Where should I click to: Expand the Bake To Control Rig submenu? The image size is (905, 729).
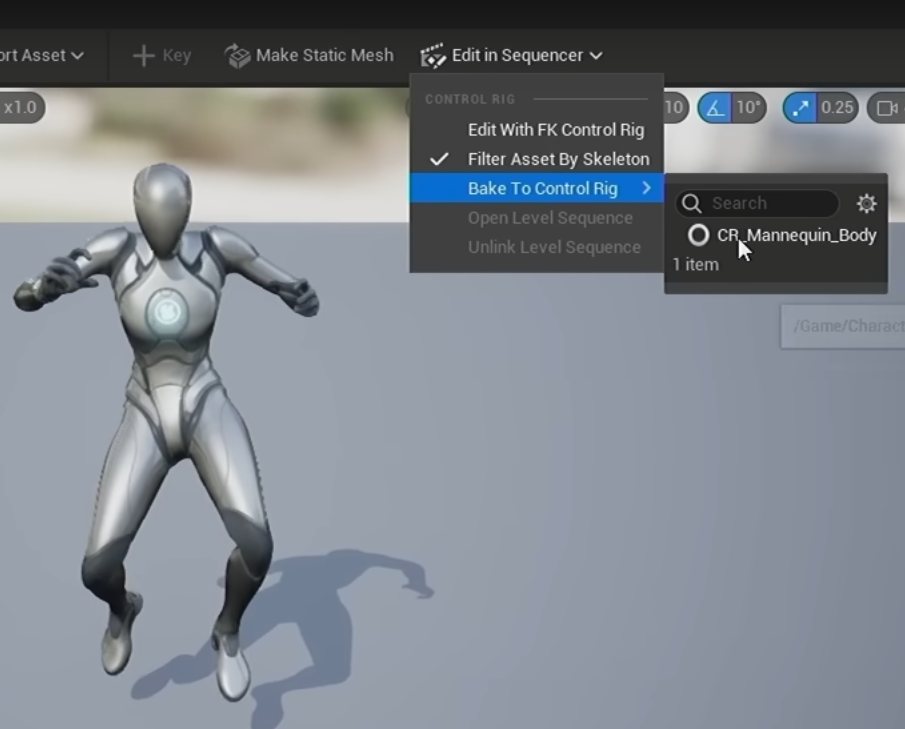(537, 188)
